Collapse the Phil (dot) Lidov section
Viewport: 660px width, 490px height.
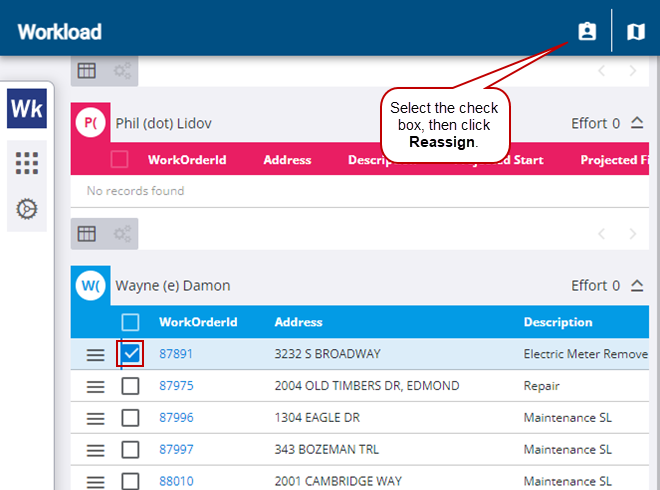637,124
